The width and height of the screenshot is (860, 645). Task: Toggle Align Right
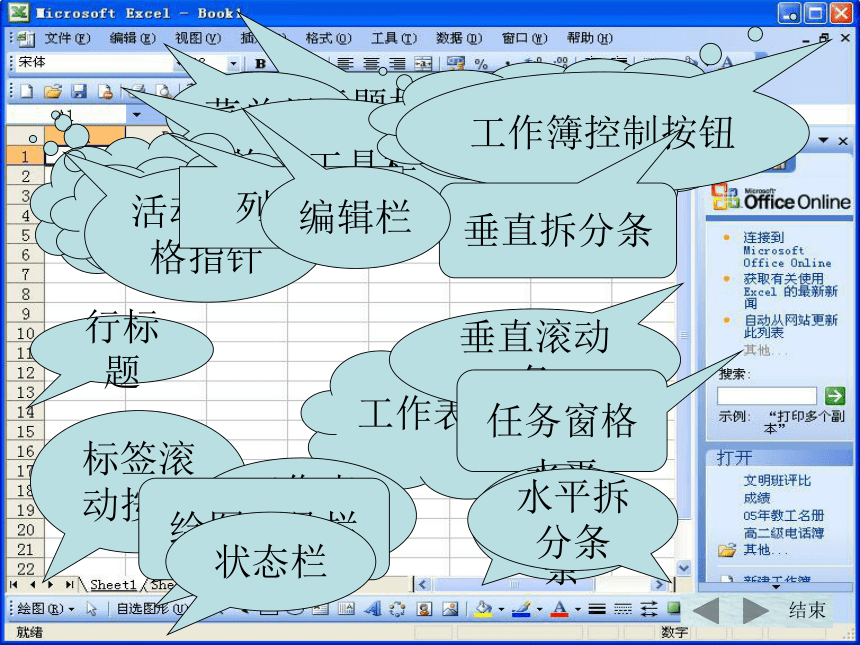(x=397, y=64)
